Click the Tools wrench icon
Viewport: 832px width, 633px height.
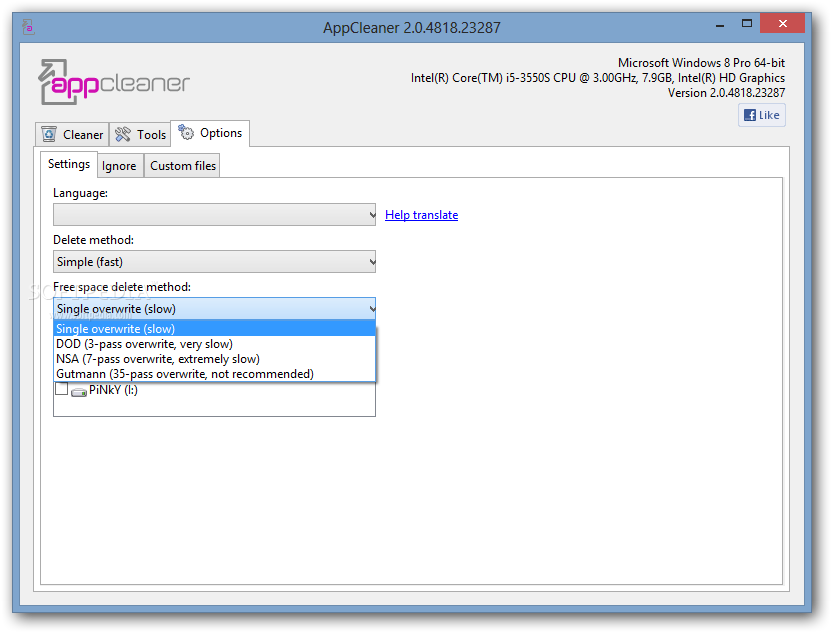(123, 134)
